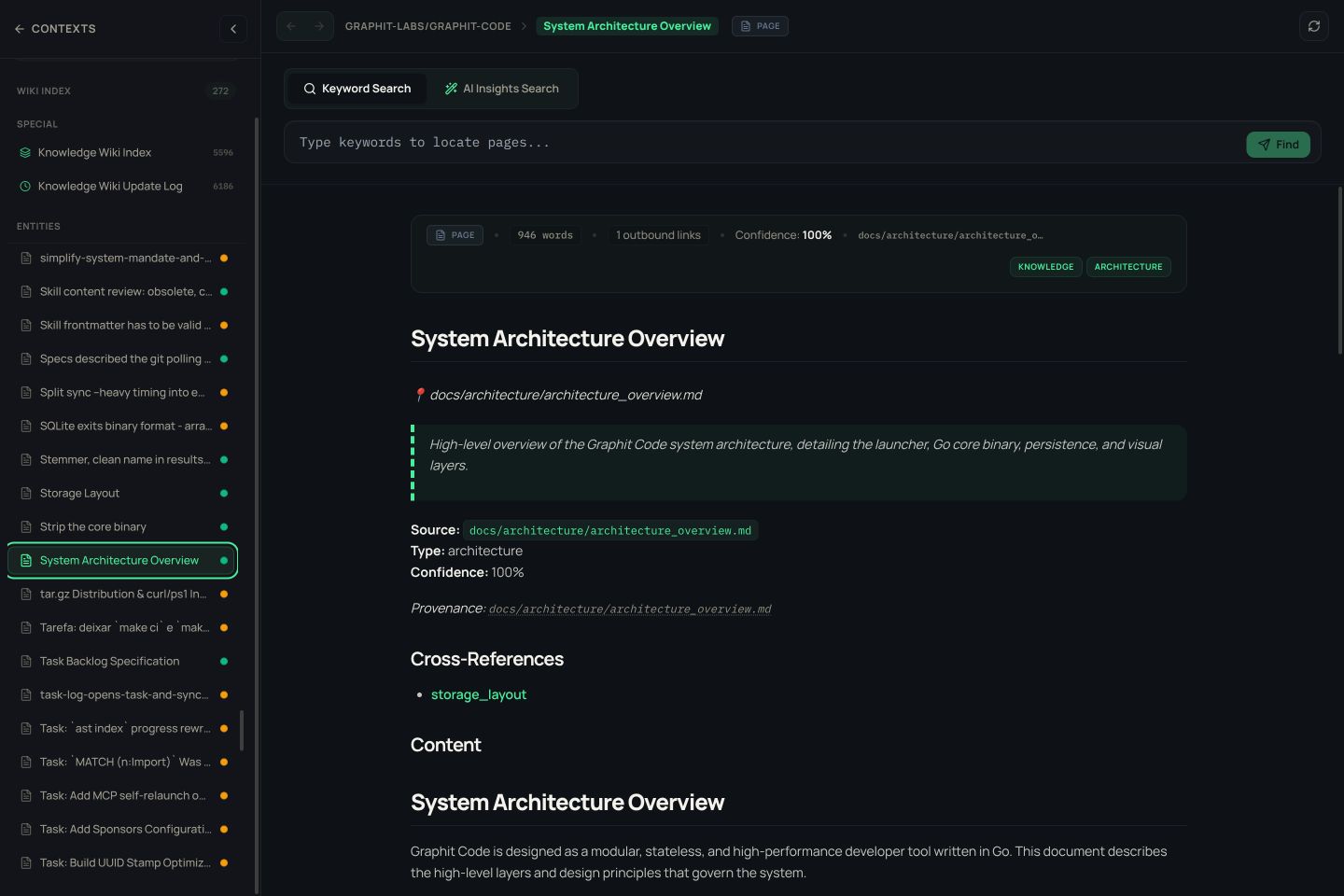The width and height of the screenshot is (1344, 896).
Task: Open Task: Add Sponsors Configuration entity
Action: [x=123, y=829]
